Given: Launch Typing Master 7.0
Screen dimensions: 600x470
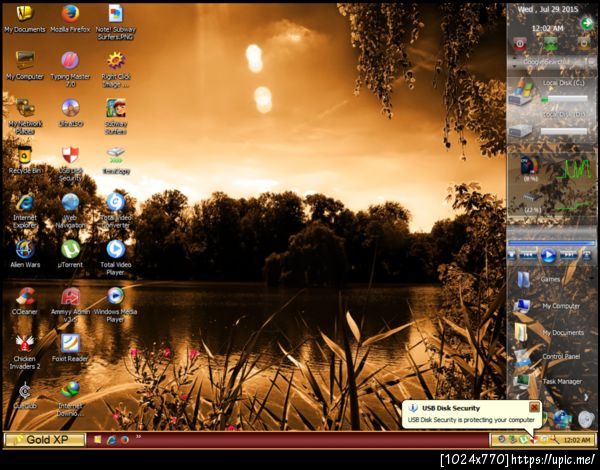Looking at the screenshot, I should (x=70, y=70).
